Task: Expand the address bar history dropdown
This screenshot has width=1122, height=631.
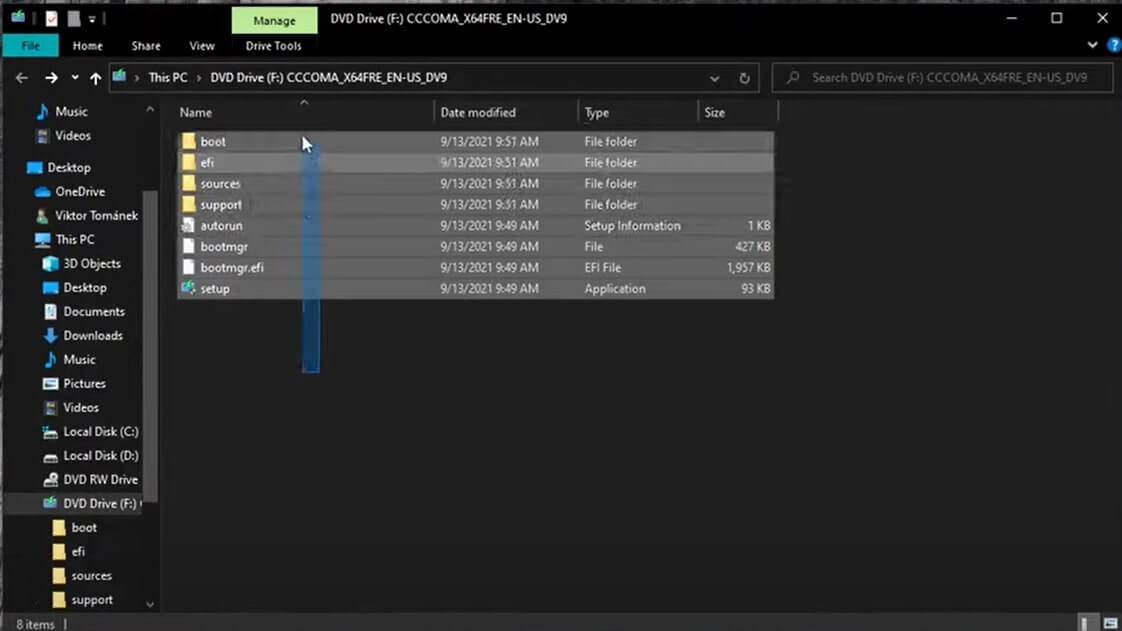Action: point(714,78)
